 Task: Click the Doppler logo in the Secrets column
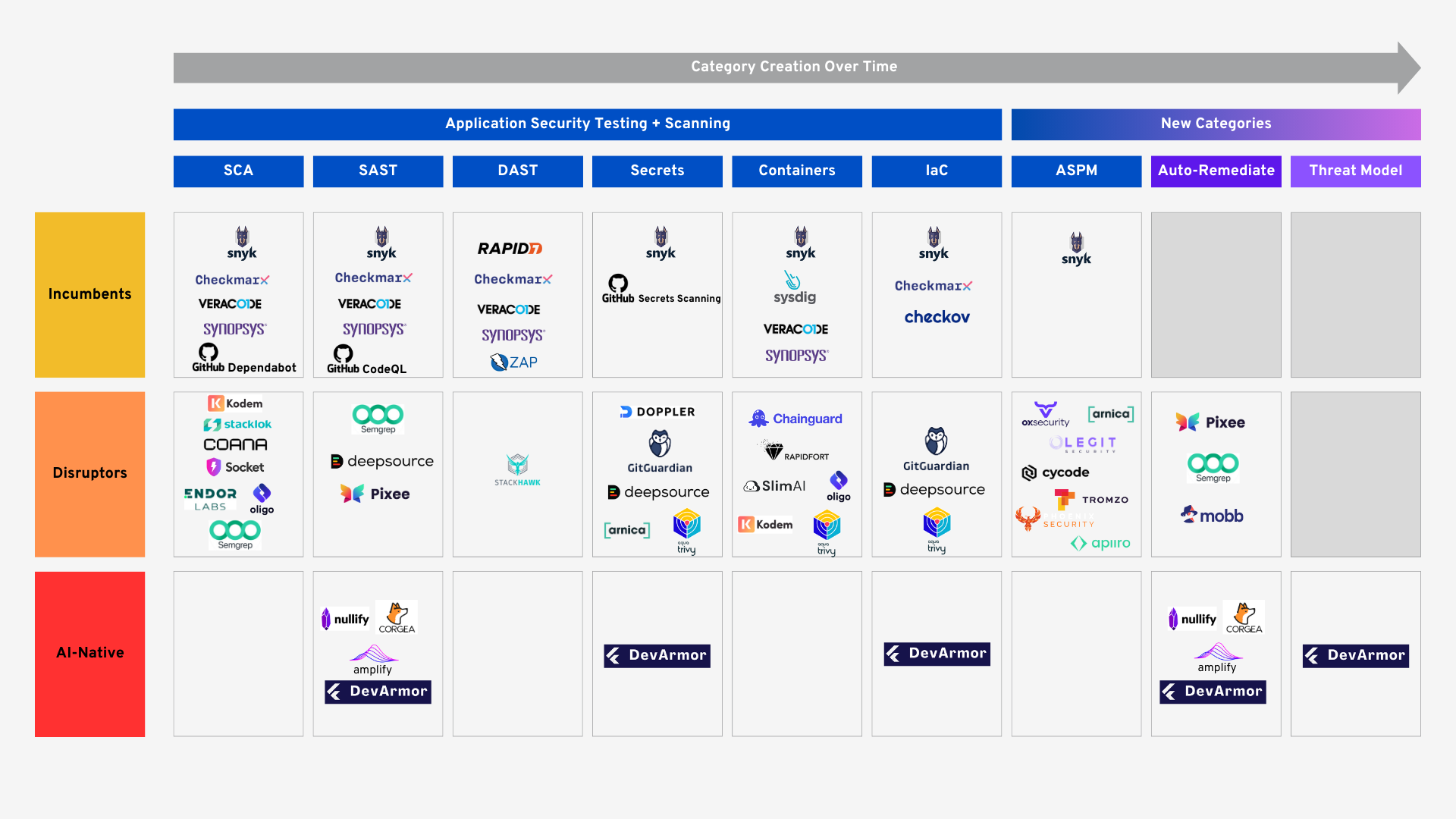coord(657,412)
